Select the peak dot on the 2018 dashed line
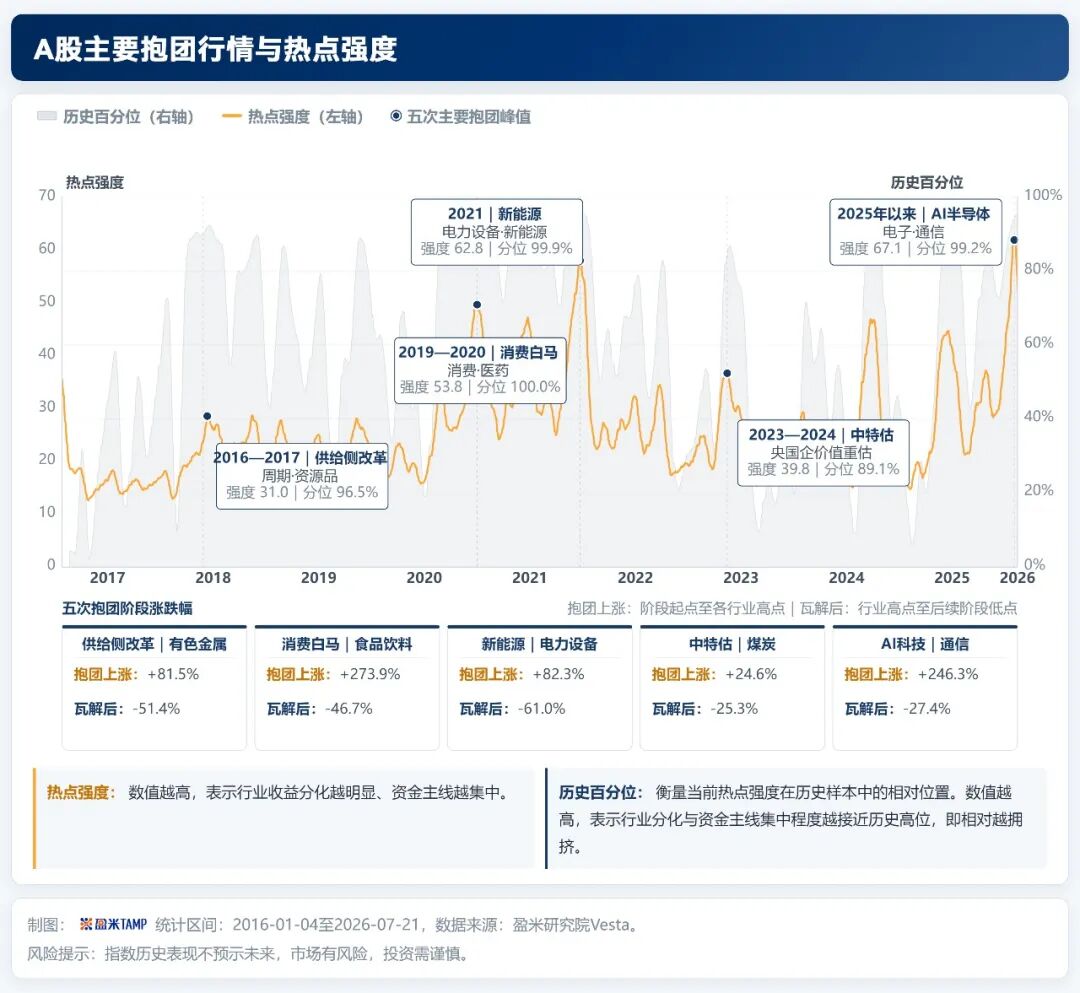The height and width of the screenshot is (993, 1080). click(207, 416)
